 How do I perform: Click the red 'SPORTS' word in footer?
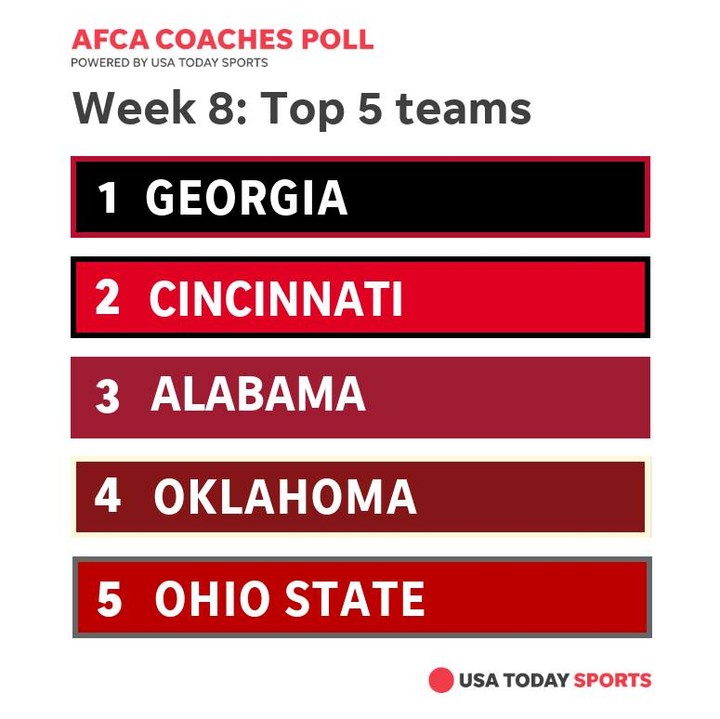[612, 680]
